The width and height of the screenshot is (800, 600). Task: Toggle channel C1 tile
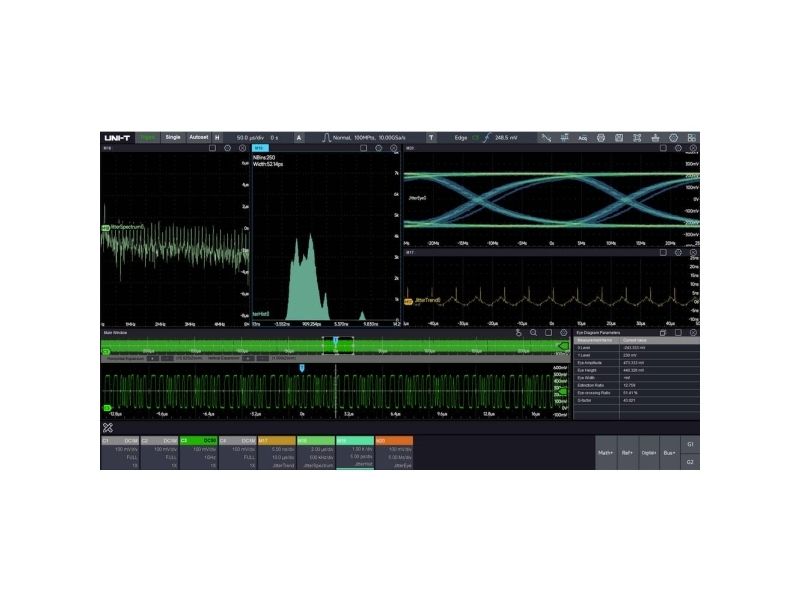pyautogui.click(x=120, y=453)
